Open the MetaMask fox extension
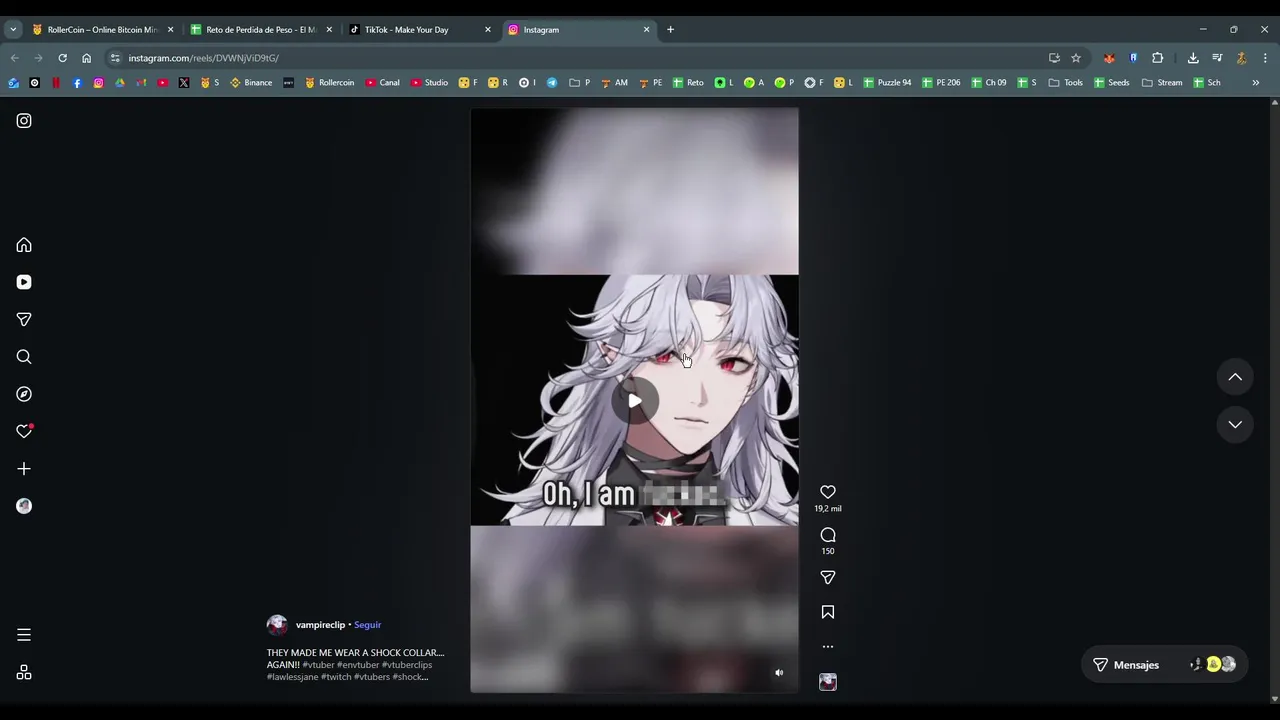 click(1109, 58)
